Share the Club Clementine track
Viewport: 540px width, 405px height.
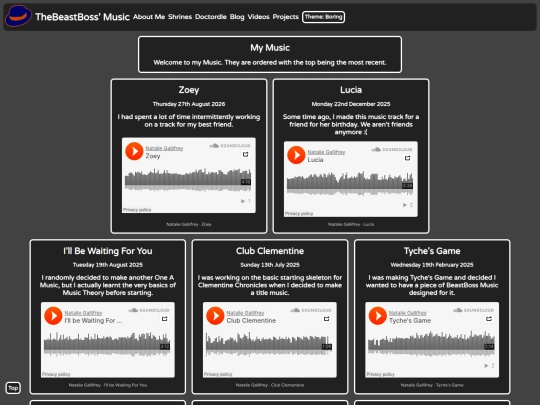tap(326, 319)
